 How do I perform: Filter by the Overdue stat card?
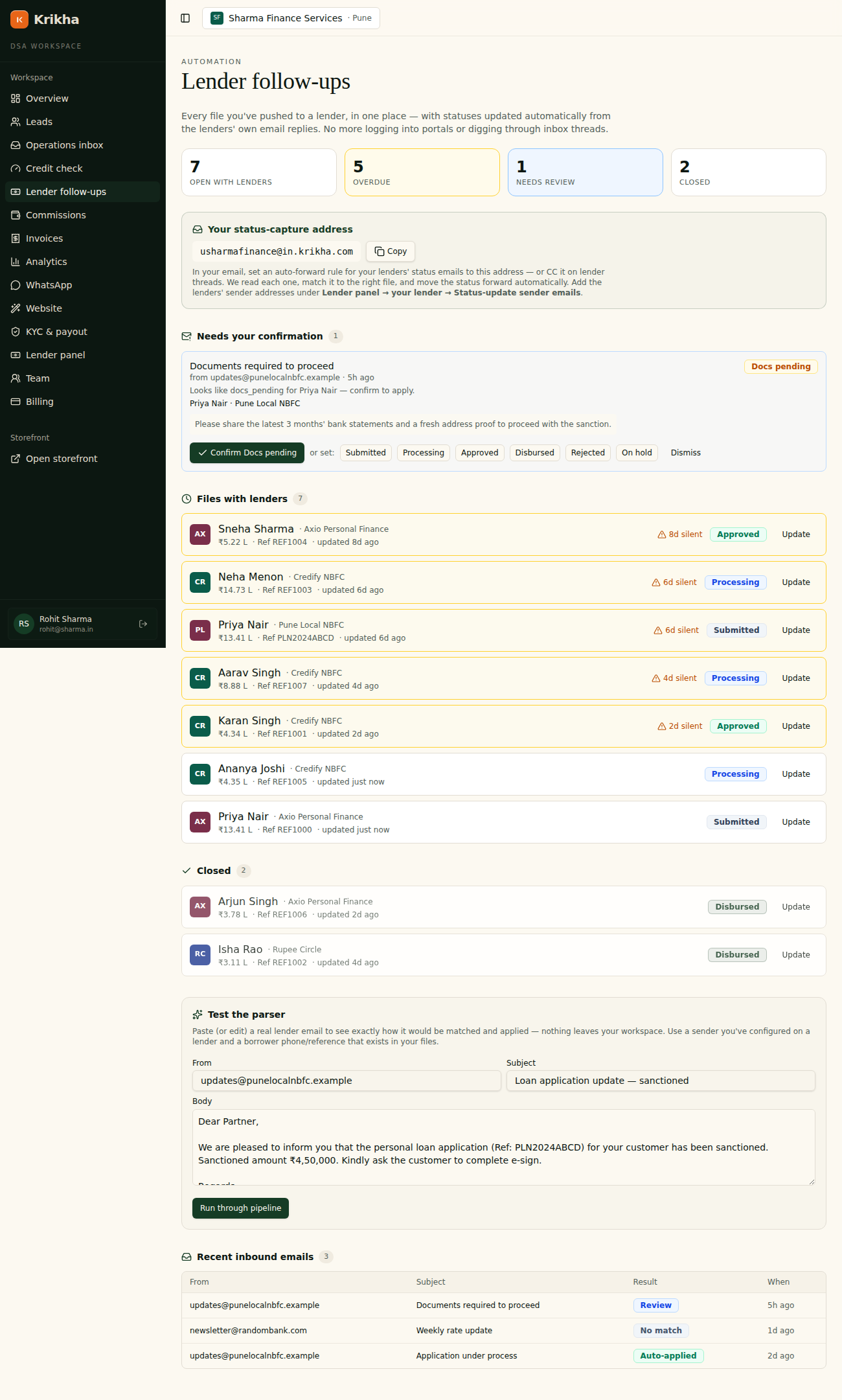[422, 172]
